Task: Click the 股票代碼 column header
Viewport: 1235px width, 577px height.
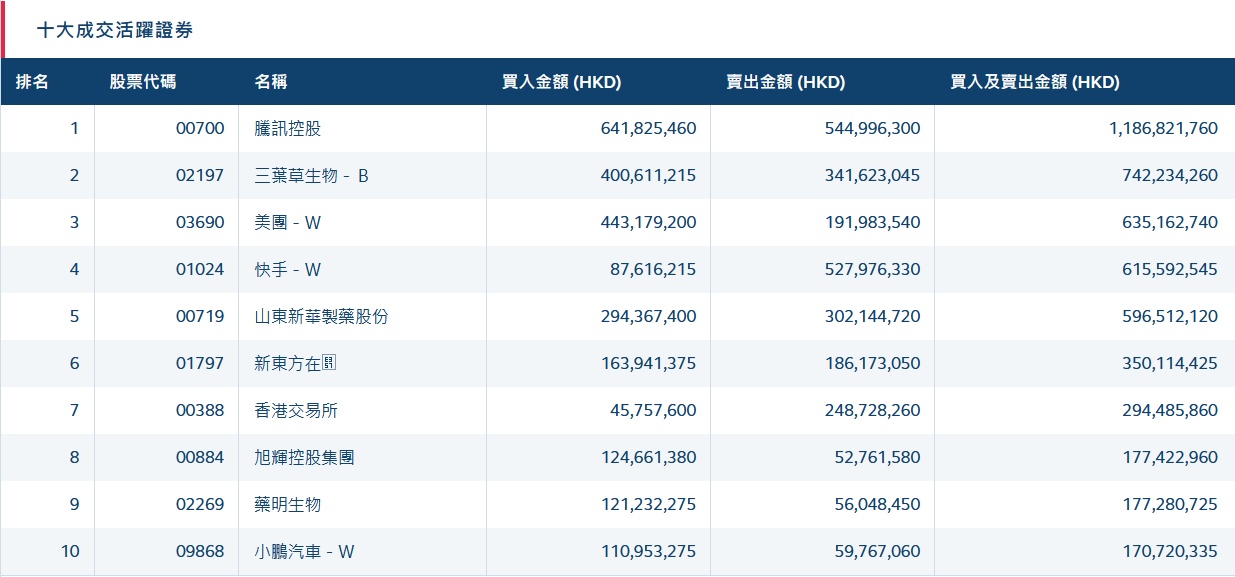Action: coord(143,82)
